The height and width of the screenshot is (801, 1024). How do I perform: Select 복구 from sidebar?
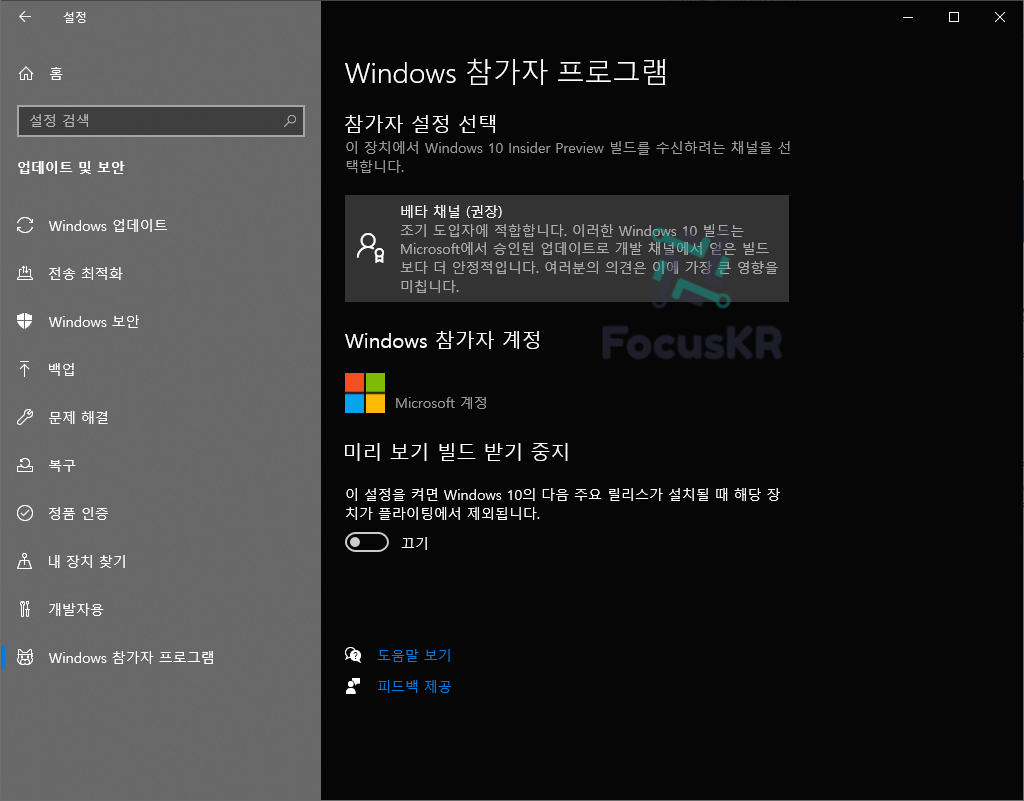160,465
